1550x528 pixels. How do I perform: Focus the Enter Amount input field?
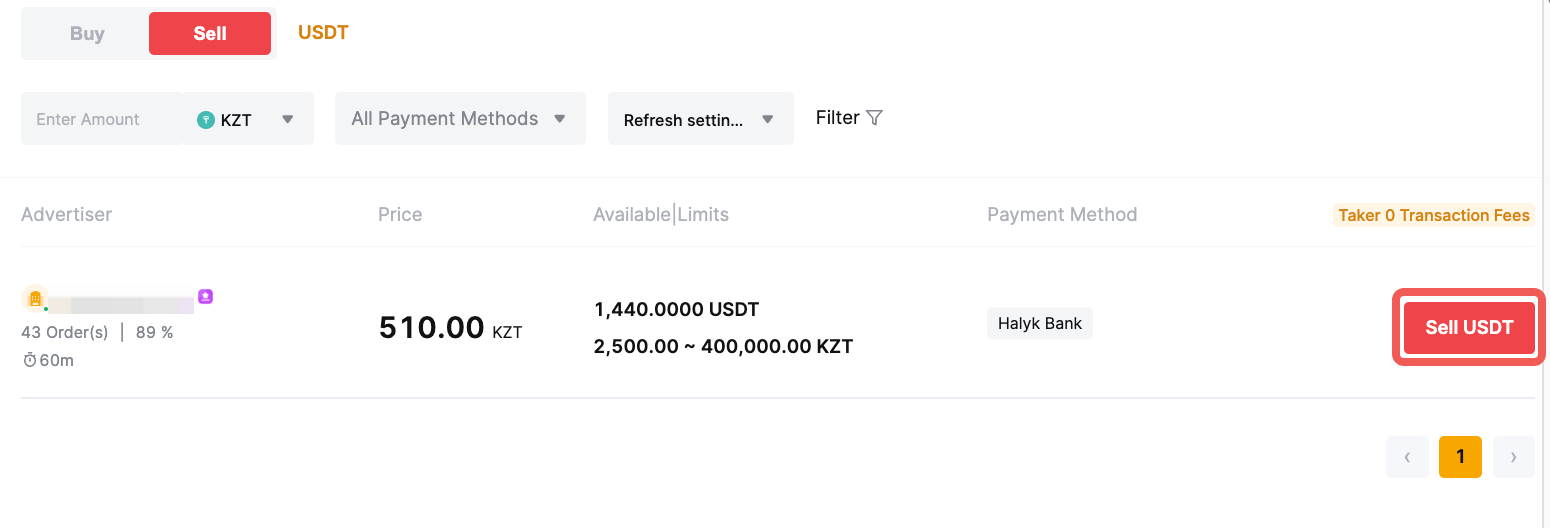coord(100,119)
